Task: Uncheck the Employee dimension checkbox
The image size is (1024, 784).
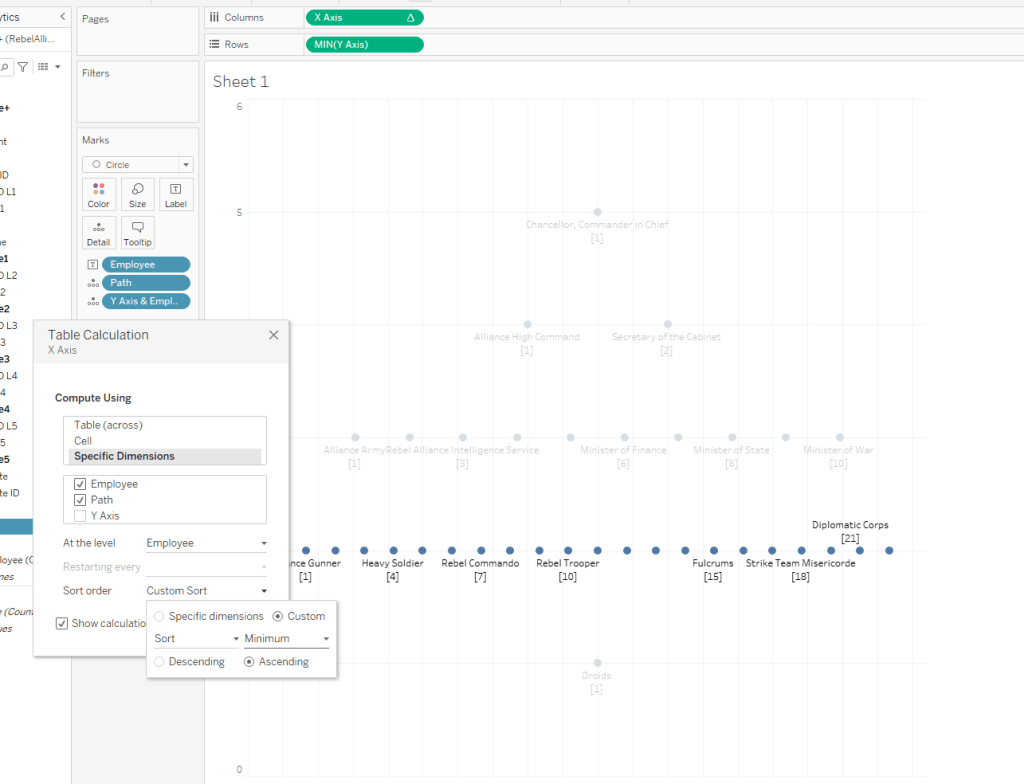Action: (x=80, y=484)
